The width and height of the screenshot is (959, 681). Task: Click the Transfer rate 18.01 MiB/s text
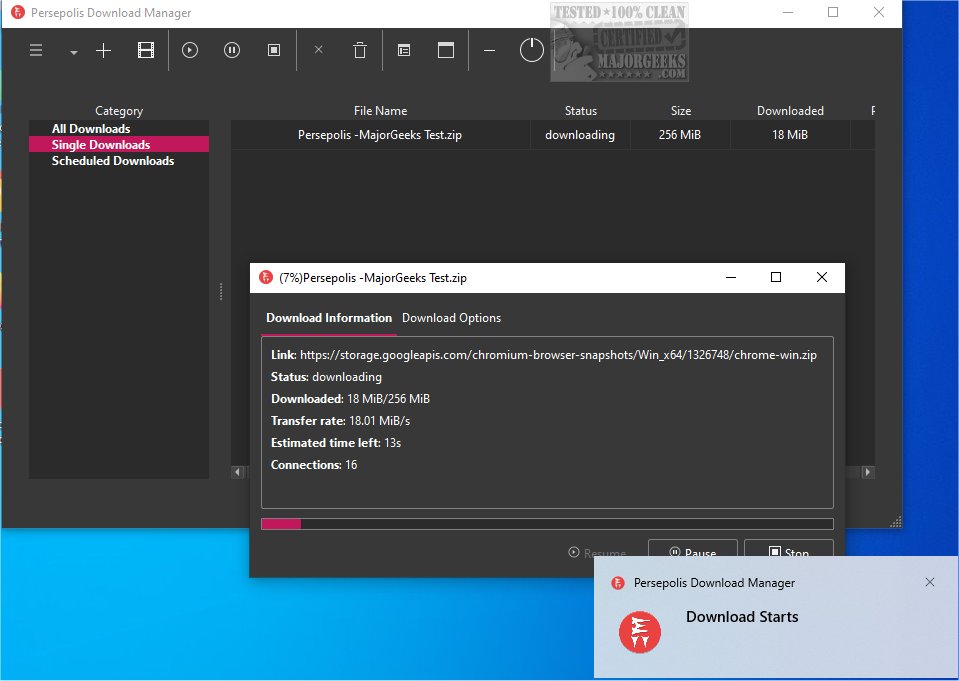pyautogui.click(x=340, y=421)
